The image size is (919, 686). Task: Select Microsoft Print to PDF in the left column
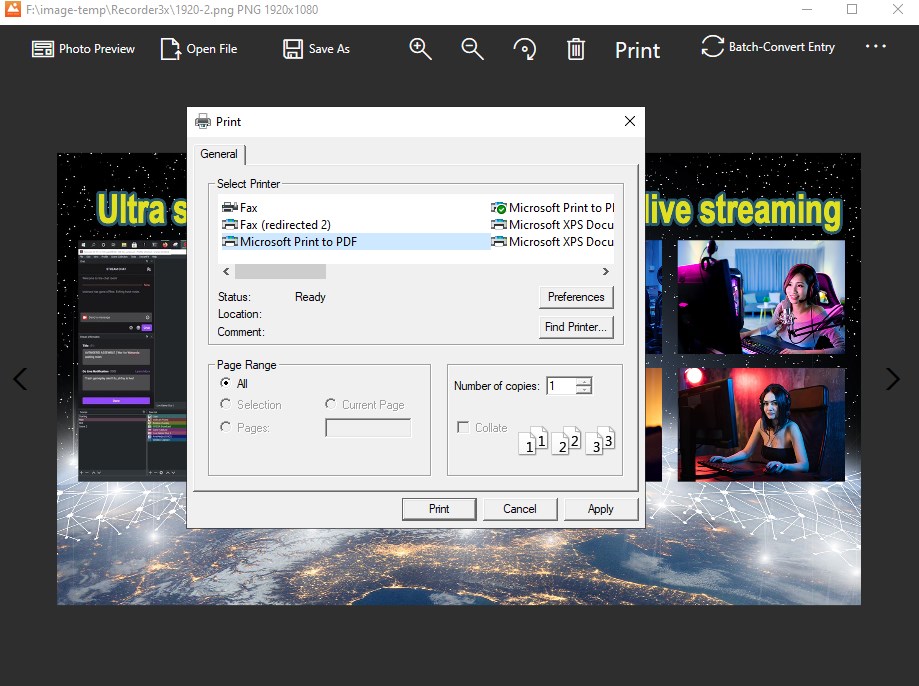(x=355, y=242)
